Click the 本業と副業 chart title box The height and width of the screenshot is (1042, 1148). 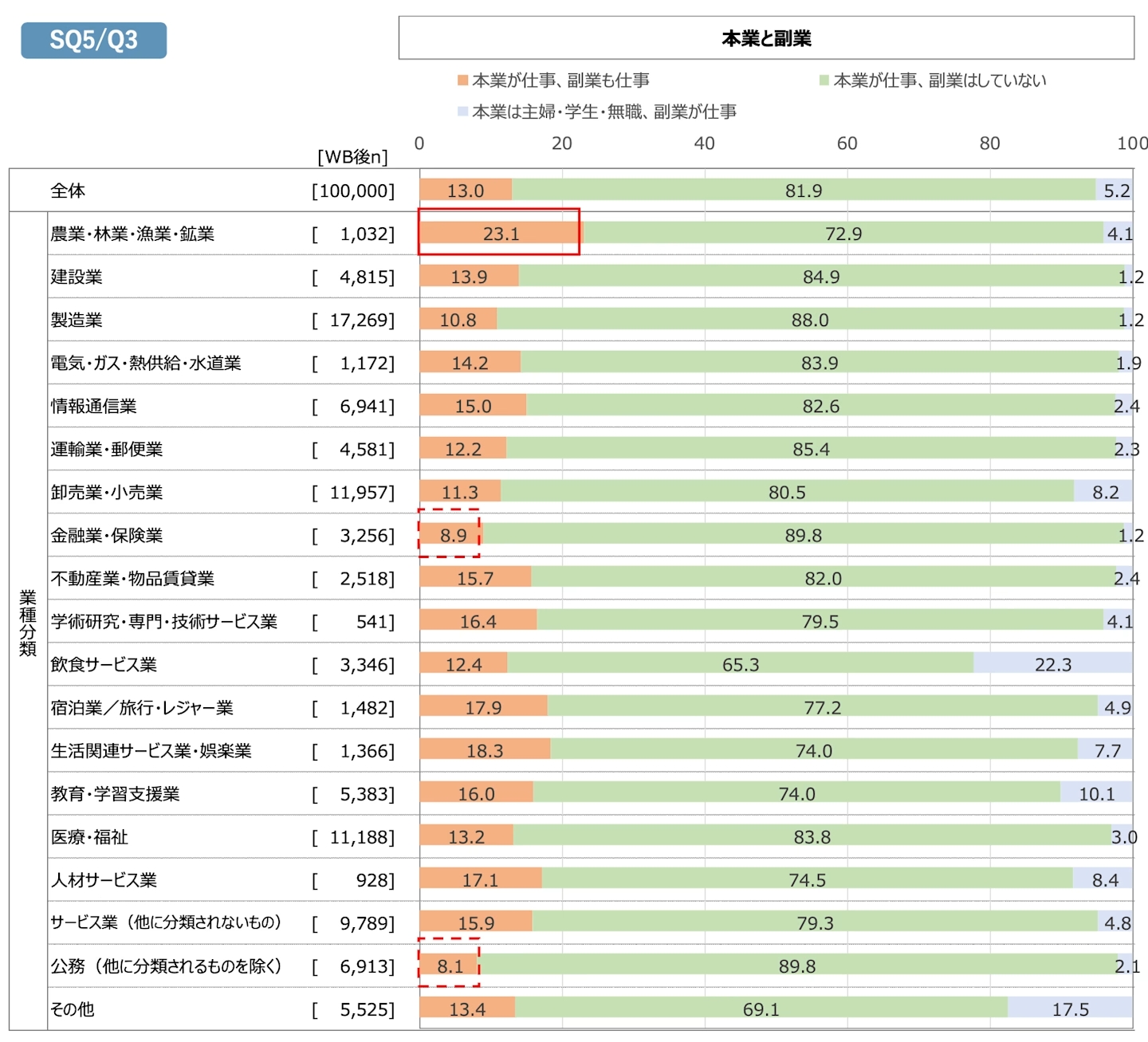[765, 38]
